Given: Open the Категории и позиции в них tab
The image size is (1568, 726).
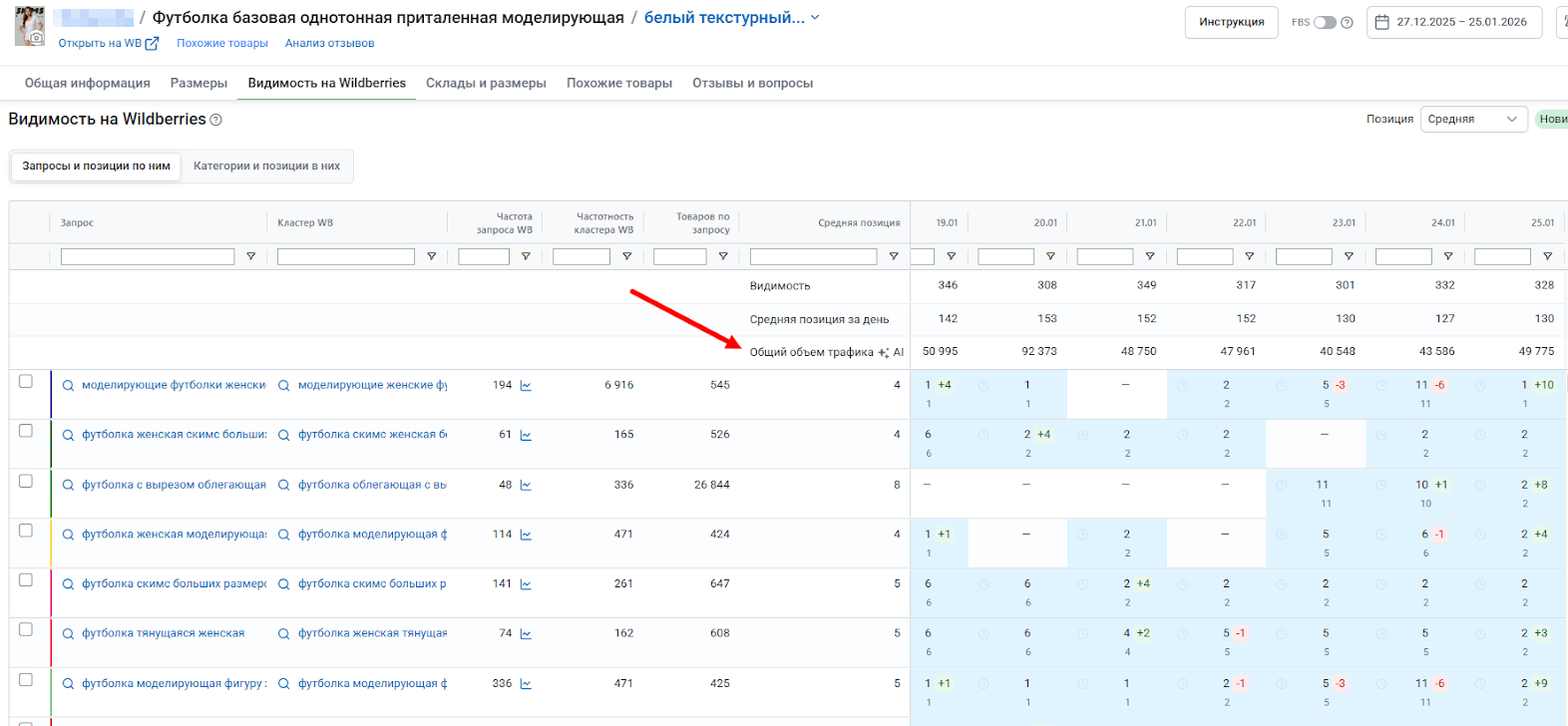Looking at the screenshot, I should point(266,166).
